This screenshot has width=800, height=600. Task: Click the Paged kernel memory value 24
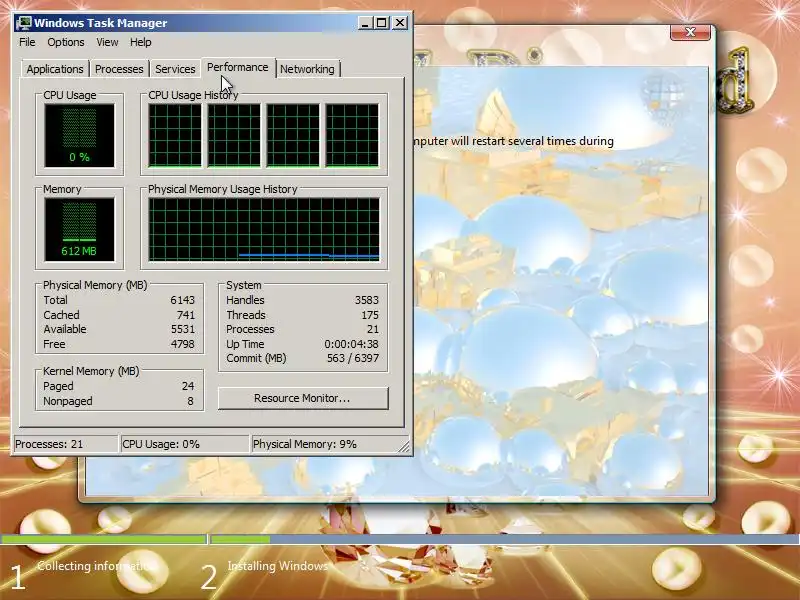(188, 386)
